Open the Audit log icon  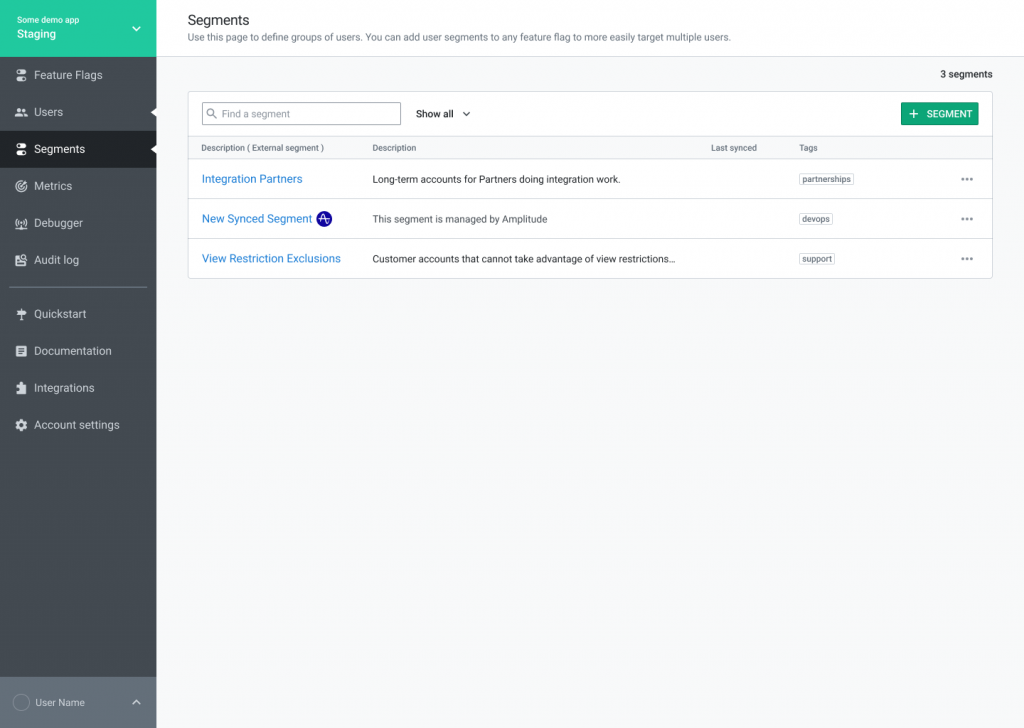click(20, 259)
